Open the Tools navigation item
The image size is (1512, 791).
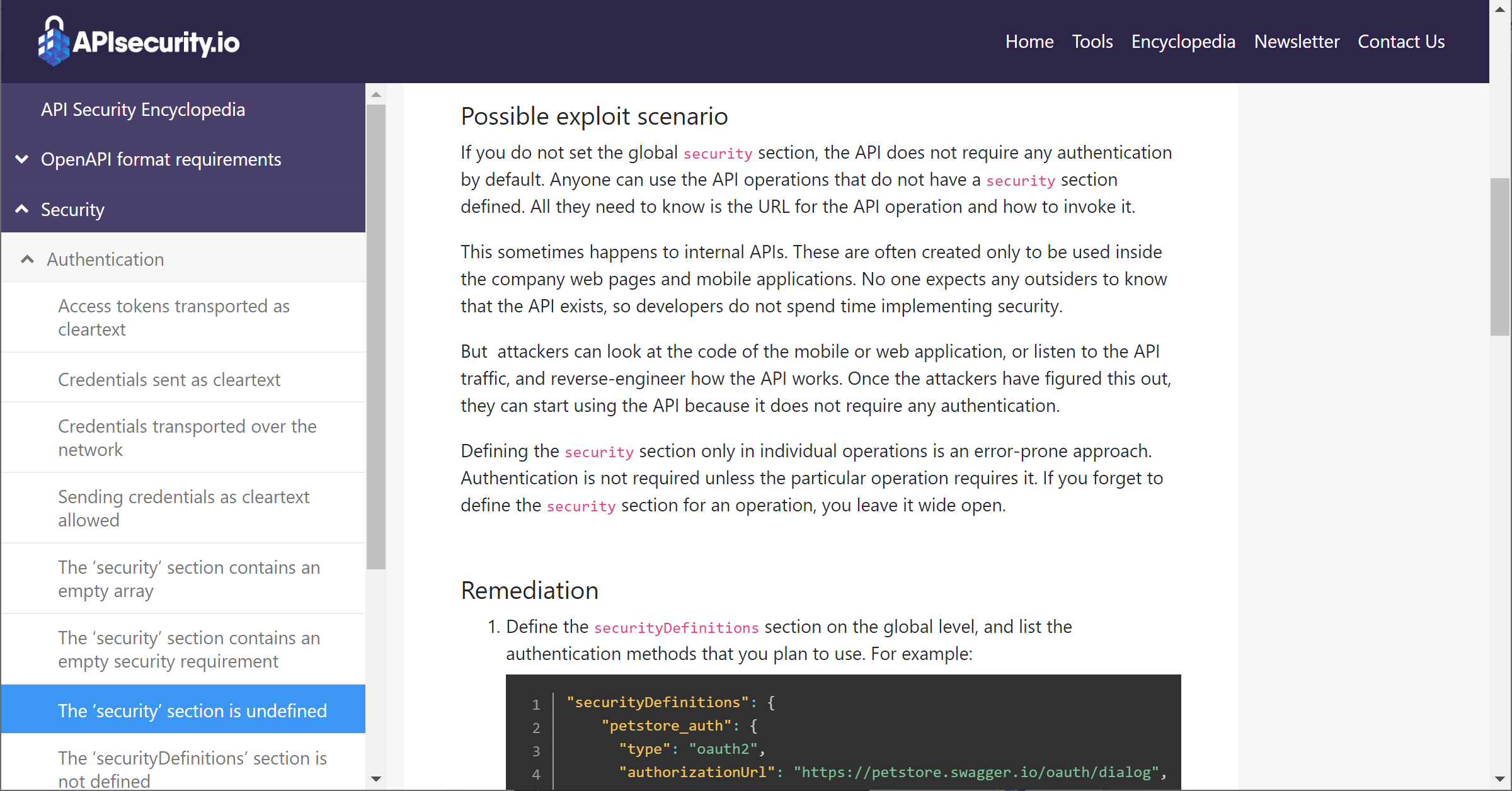(x=1092, y=42)
